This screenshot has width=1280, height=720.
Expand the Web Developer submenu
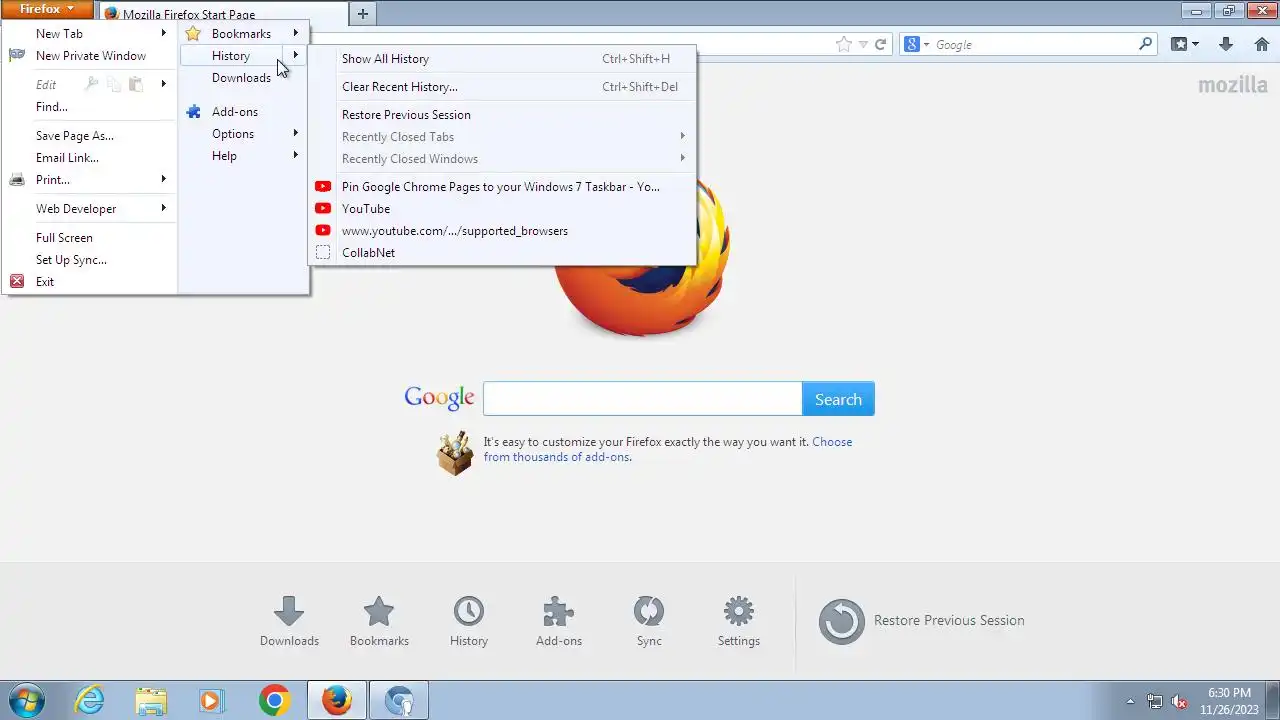(x=164, y=208)
